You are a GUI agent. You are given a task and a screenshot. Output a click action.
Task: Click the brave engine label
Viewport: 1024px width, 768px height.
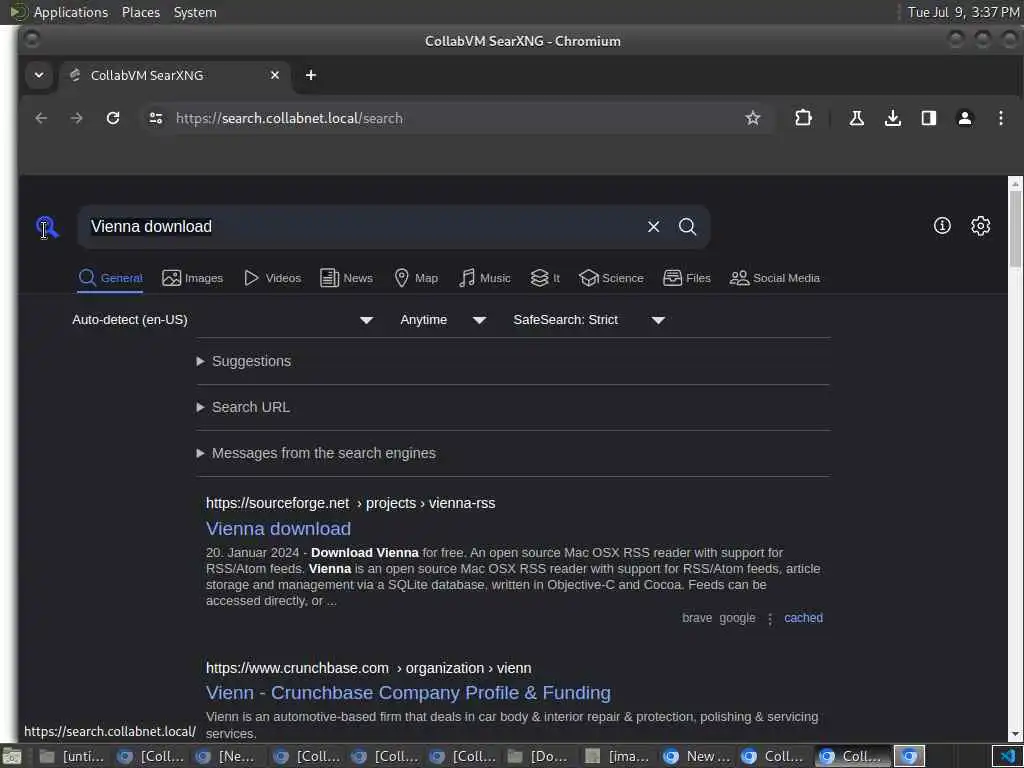click(x=697, y=618)
